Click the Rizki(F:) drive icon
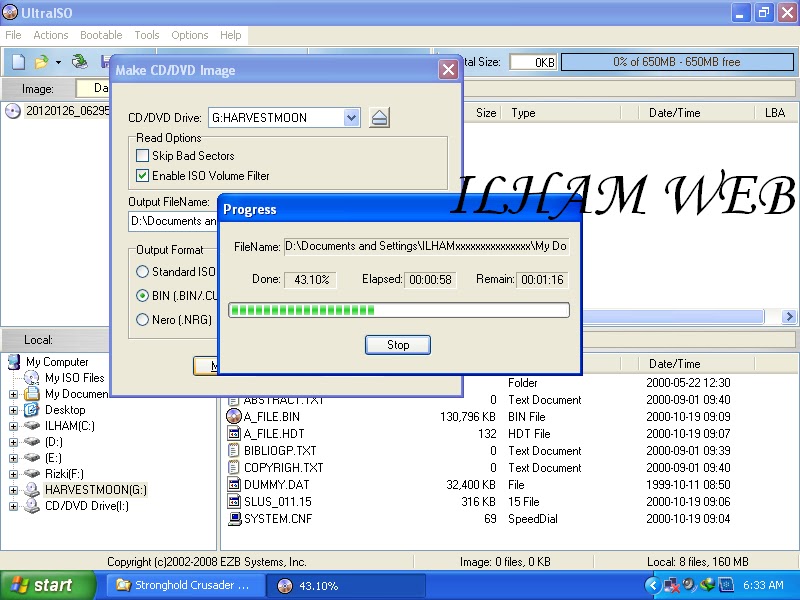 coord(32,473)
